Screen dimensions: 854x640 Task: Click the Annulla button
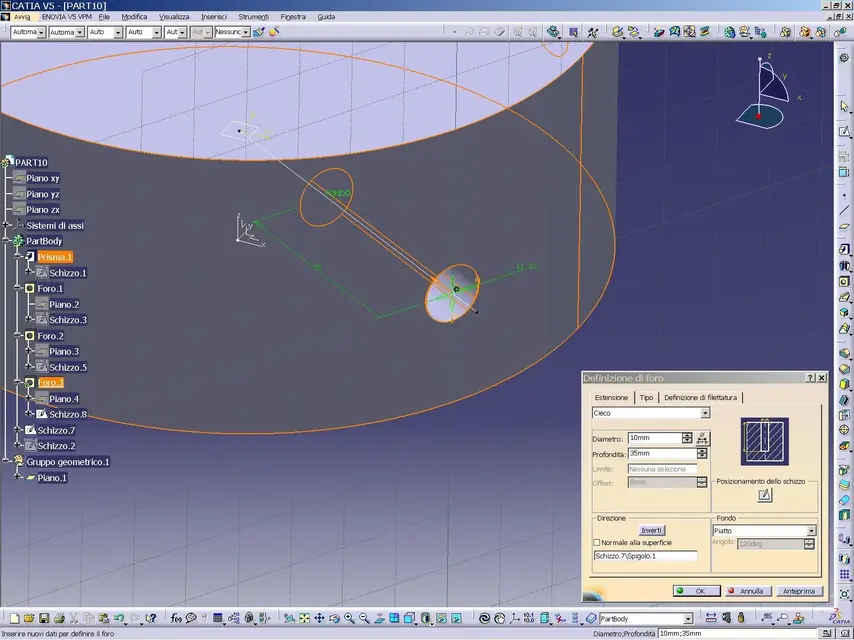click(748, 591)
